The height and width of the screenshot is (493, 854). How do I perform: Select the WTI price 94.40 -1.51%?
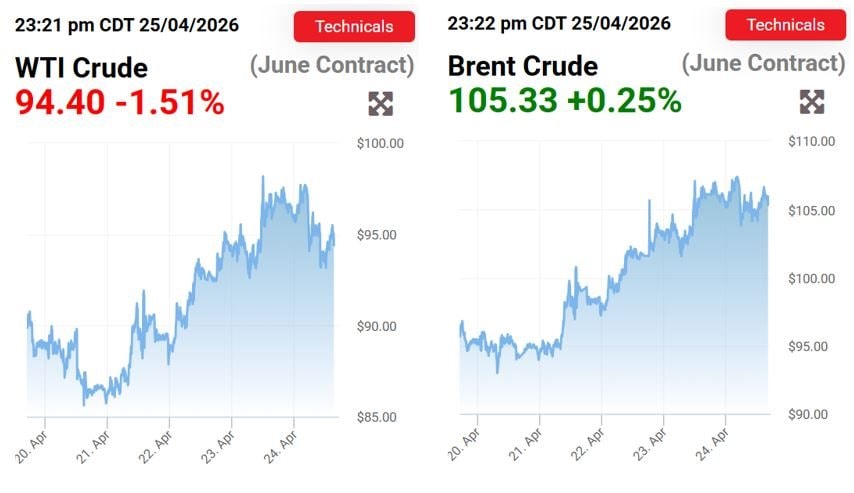(119, 101)
